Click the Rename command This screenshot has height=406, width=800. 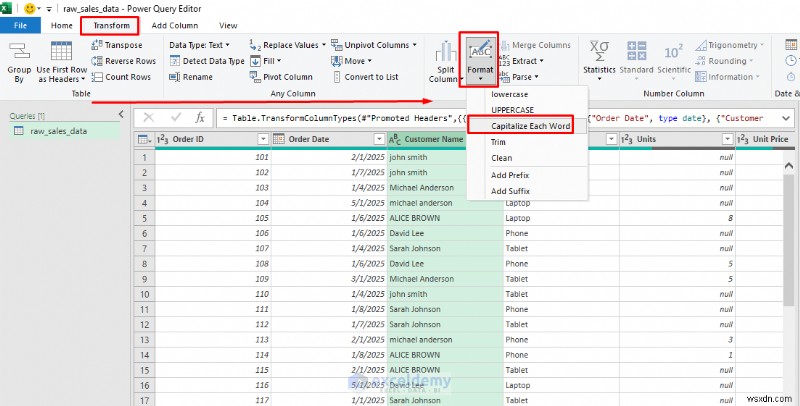coord(191,77)
